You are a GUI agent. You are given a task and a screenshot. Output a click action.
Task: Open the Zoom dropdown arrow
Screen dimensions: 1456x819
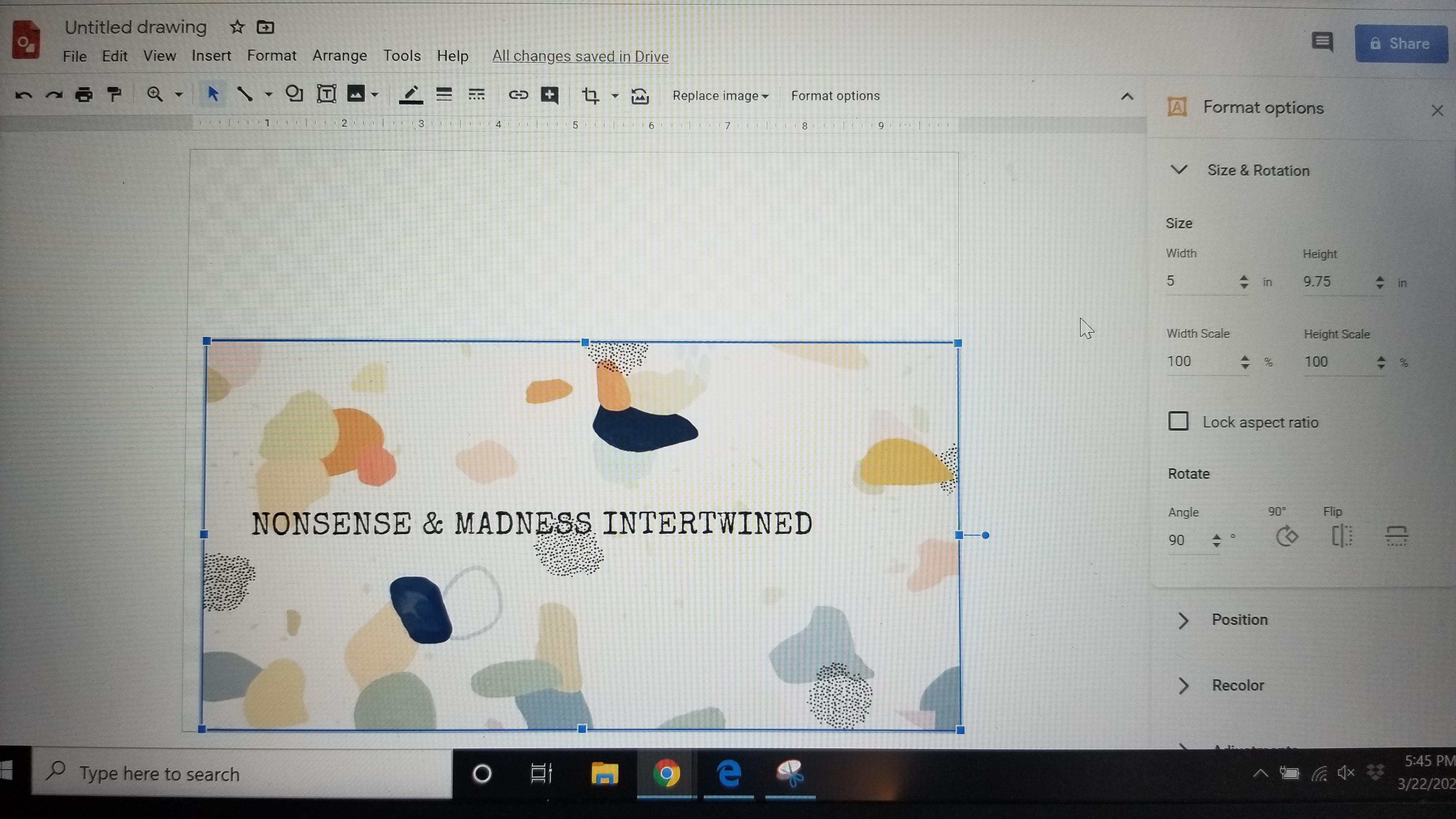[x=179, y=95]
